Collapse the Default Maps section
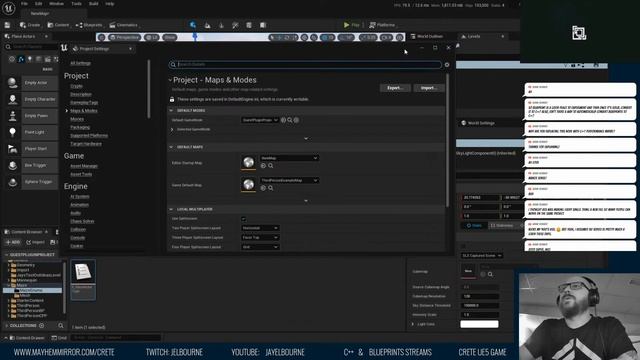The height and width of the screenshot is (360, 640). coord(171,147)
